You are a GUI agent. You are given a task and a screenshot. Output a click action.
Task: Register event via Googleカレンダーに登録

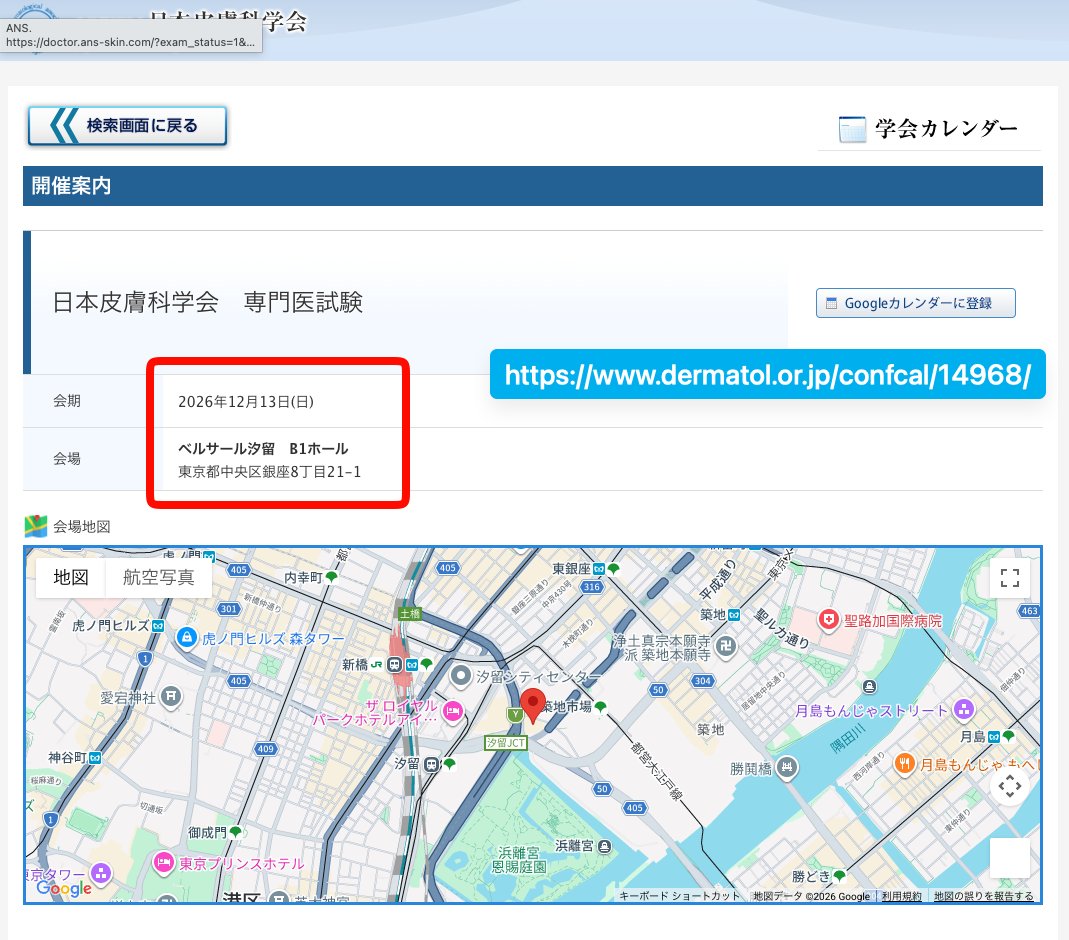click(915, 302)
